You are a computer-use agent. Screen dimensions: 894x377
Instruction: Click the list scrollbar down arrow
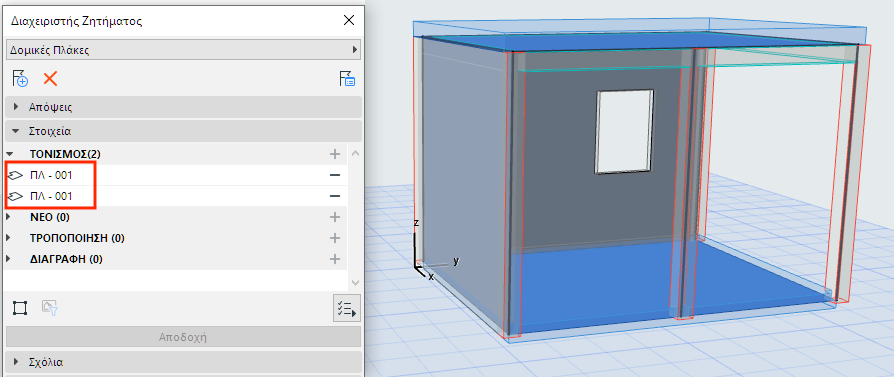tap(355, 282)
